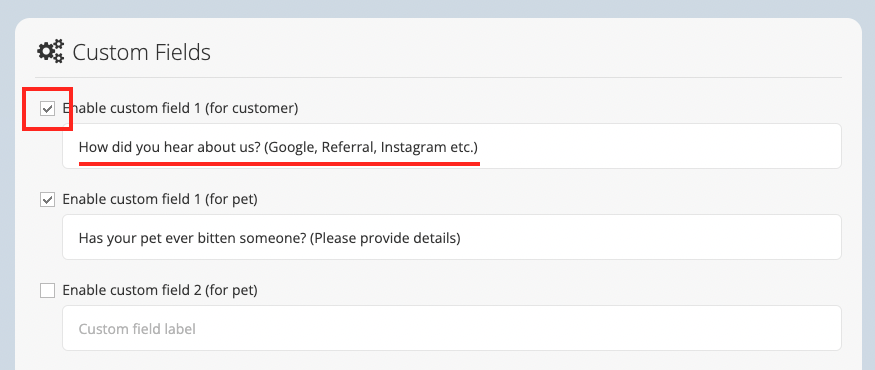This screenshot has width=875, height=370.
Task: Click '(Please provide details)' in the pet field
Action: [x=385, y=239]
